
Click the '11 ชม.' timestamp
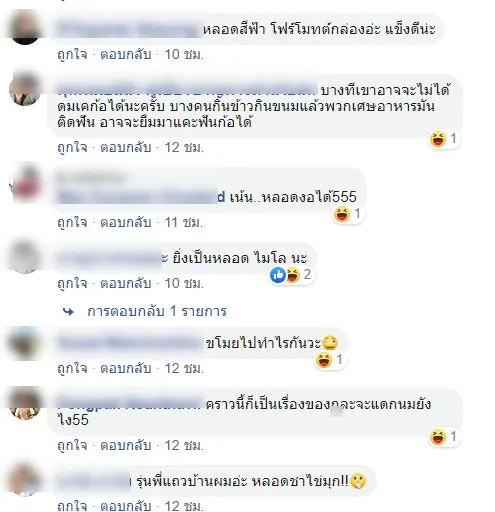184,222
